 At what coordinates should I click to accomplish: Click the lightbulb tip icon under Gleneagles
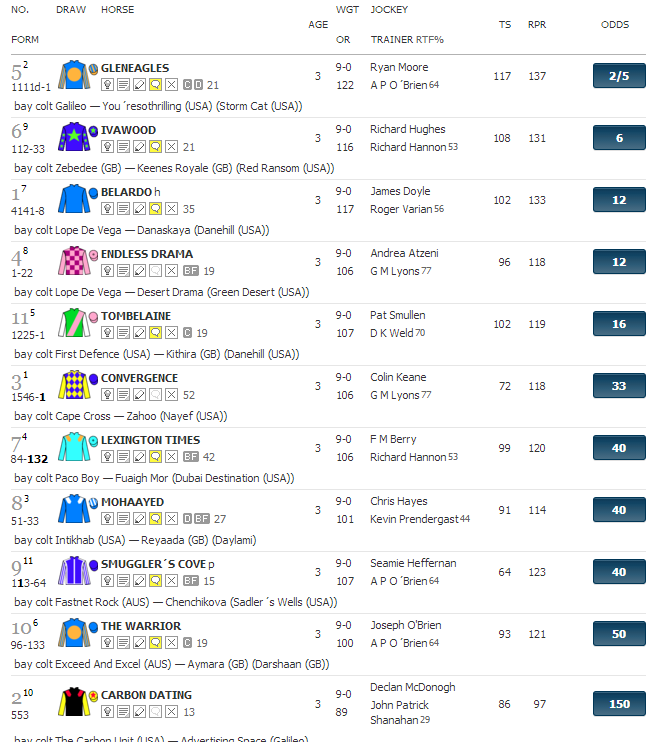[107, 85]
